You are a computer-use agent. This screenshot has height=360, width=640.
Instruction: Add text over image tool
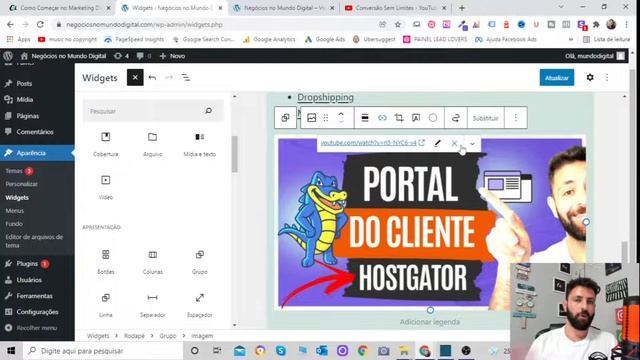click(416, 118)
